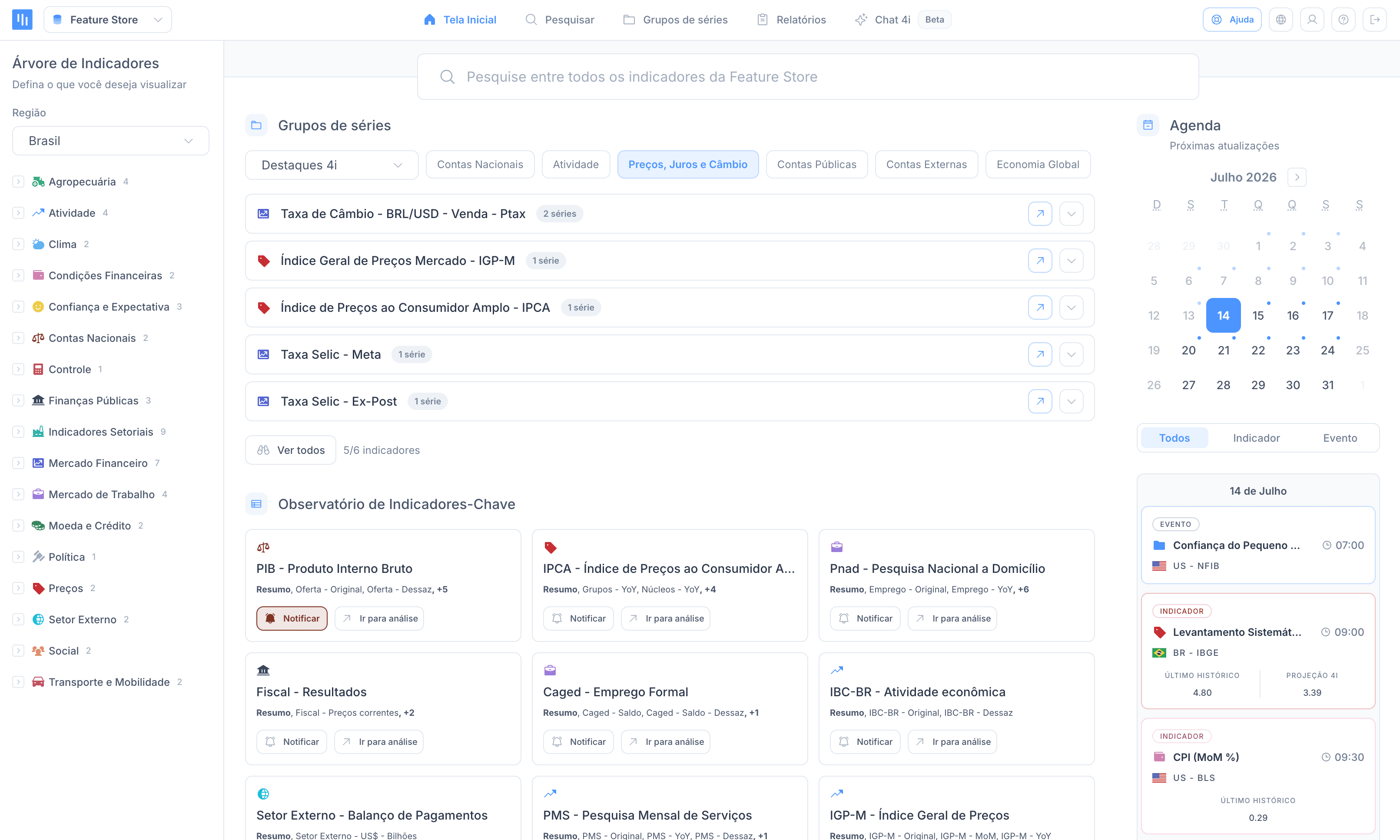Open the language globe icon
Image resolution: width=1400 pixels, height=840 pixels.
[1281, 20]
